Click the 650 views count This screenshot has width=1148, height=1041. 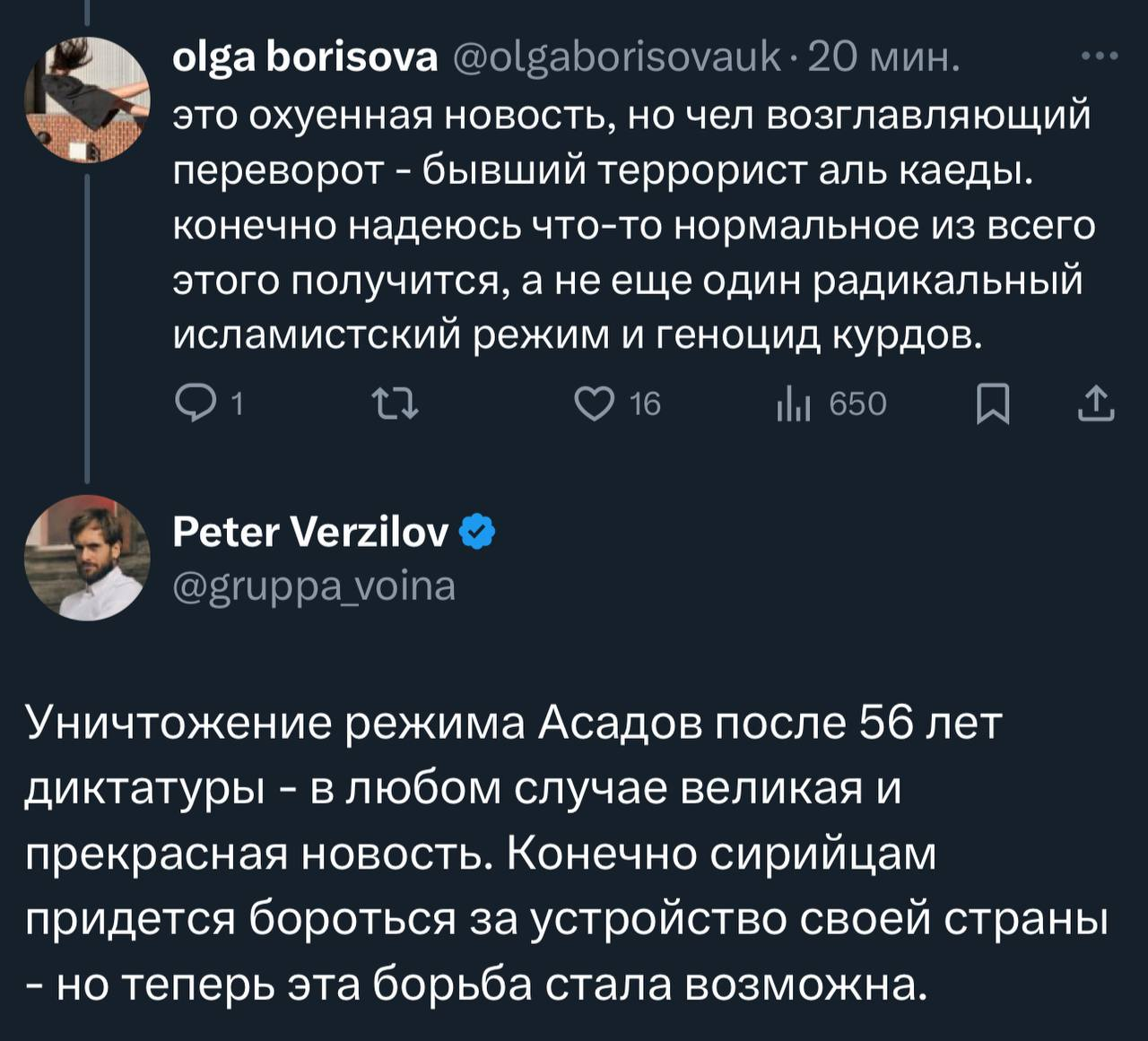pos(857,406)
